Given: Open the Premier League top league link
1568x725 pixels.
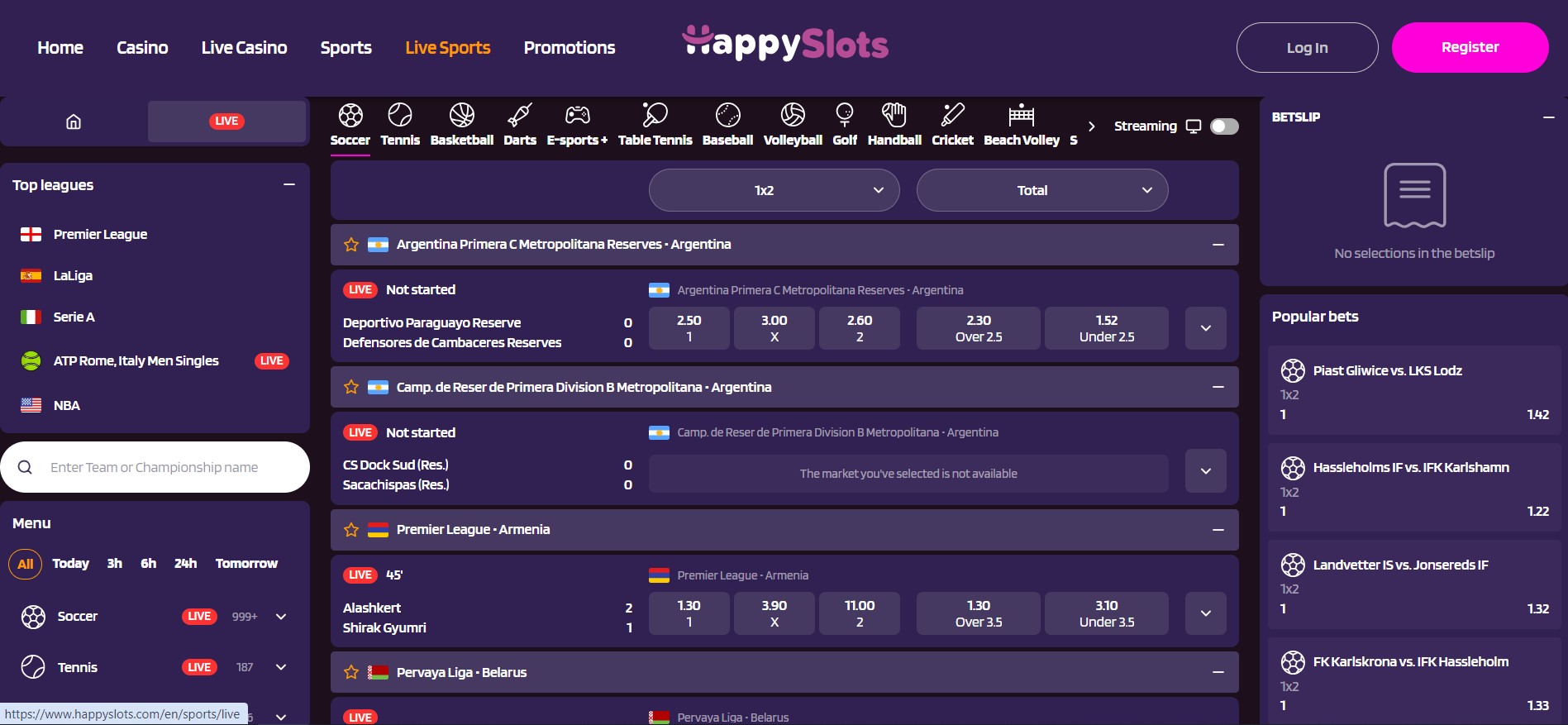Looking at the screenshot, I should [100, 235].
